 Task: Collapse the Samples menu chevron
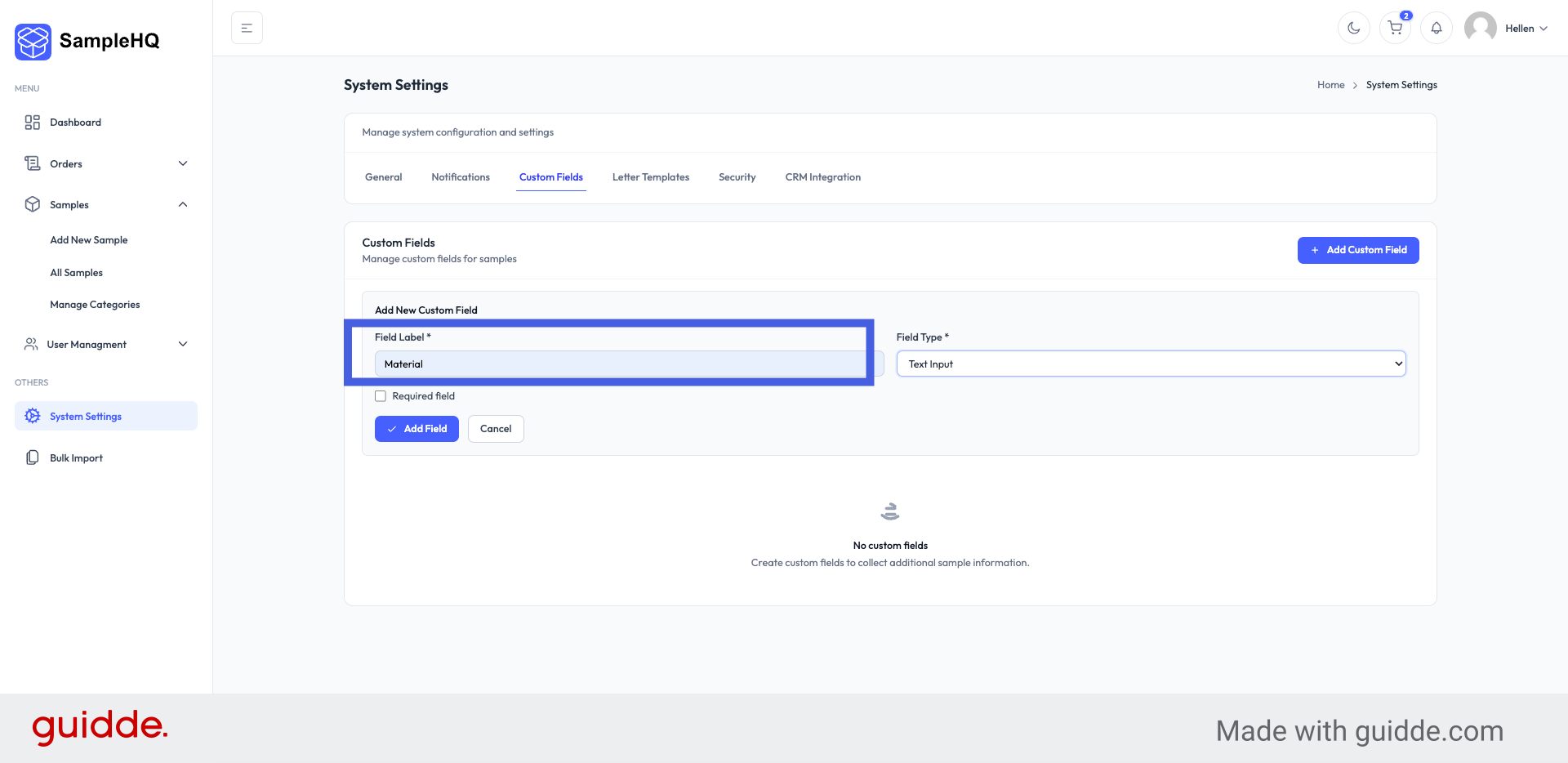click(183, 204)
